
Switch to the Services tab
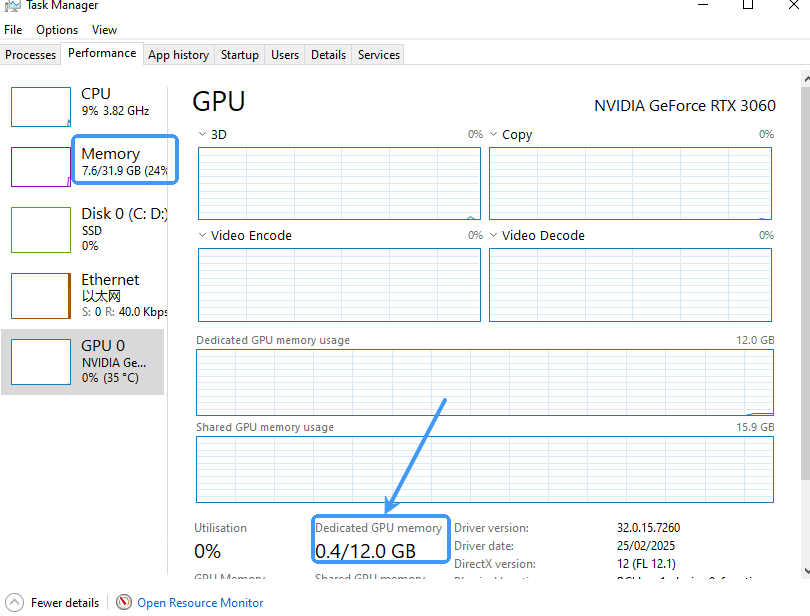pyautogui.click(x=378, y=55)
